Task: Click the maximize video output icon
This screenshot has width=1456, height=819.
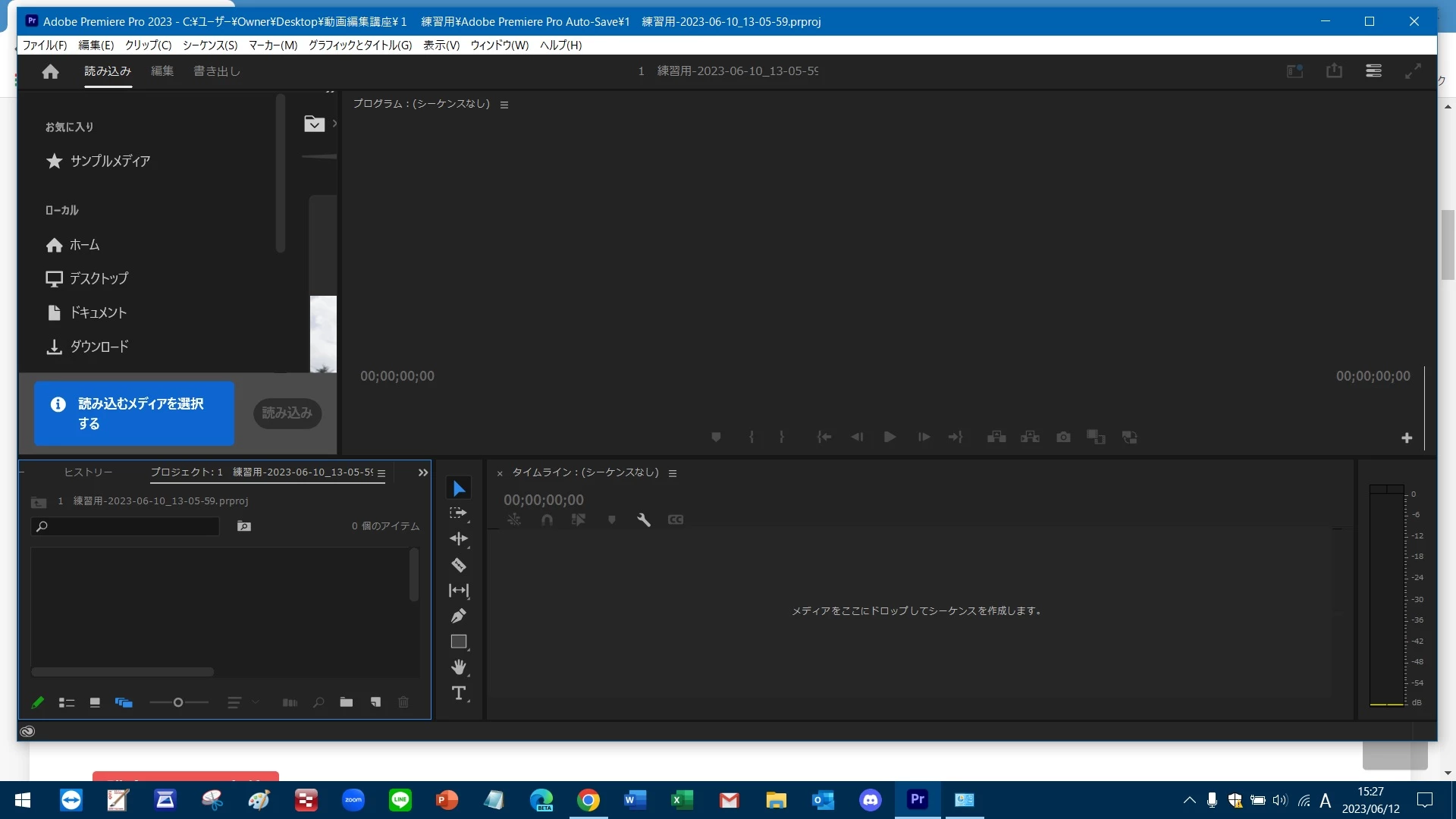Action: coord(1413,71)
